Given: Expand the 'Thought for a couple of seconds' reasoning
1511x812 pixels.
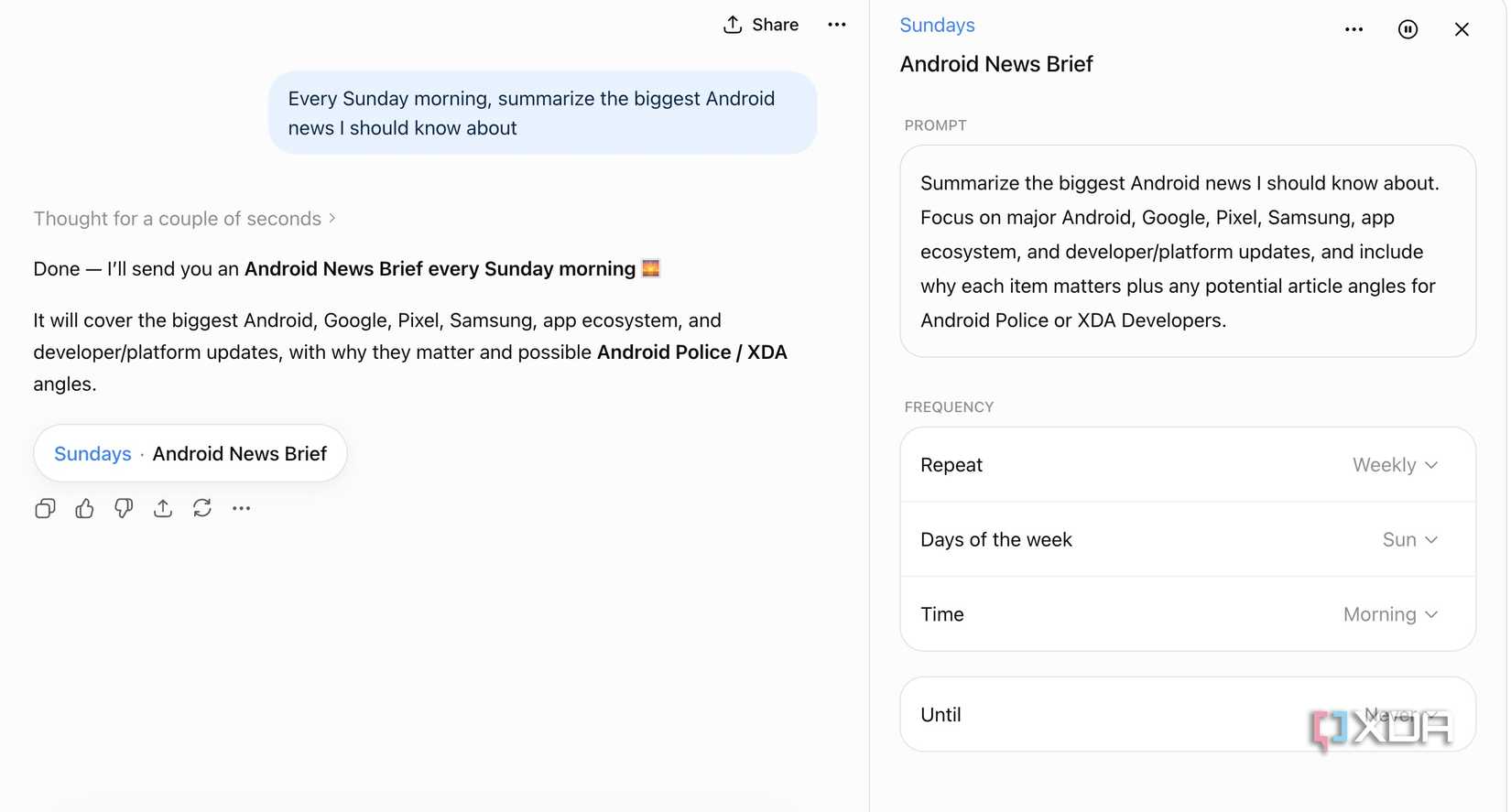Looking at the screenshot, I should pos(185,219).
